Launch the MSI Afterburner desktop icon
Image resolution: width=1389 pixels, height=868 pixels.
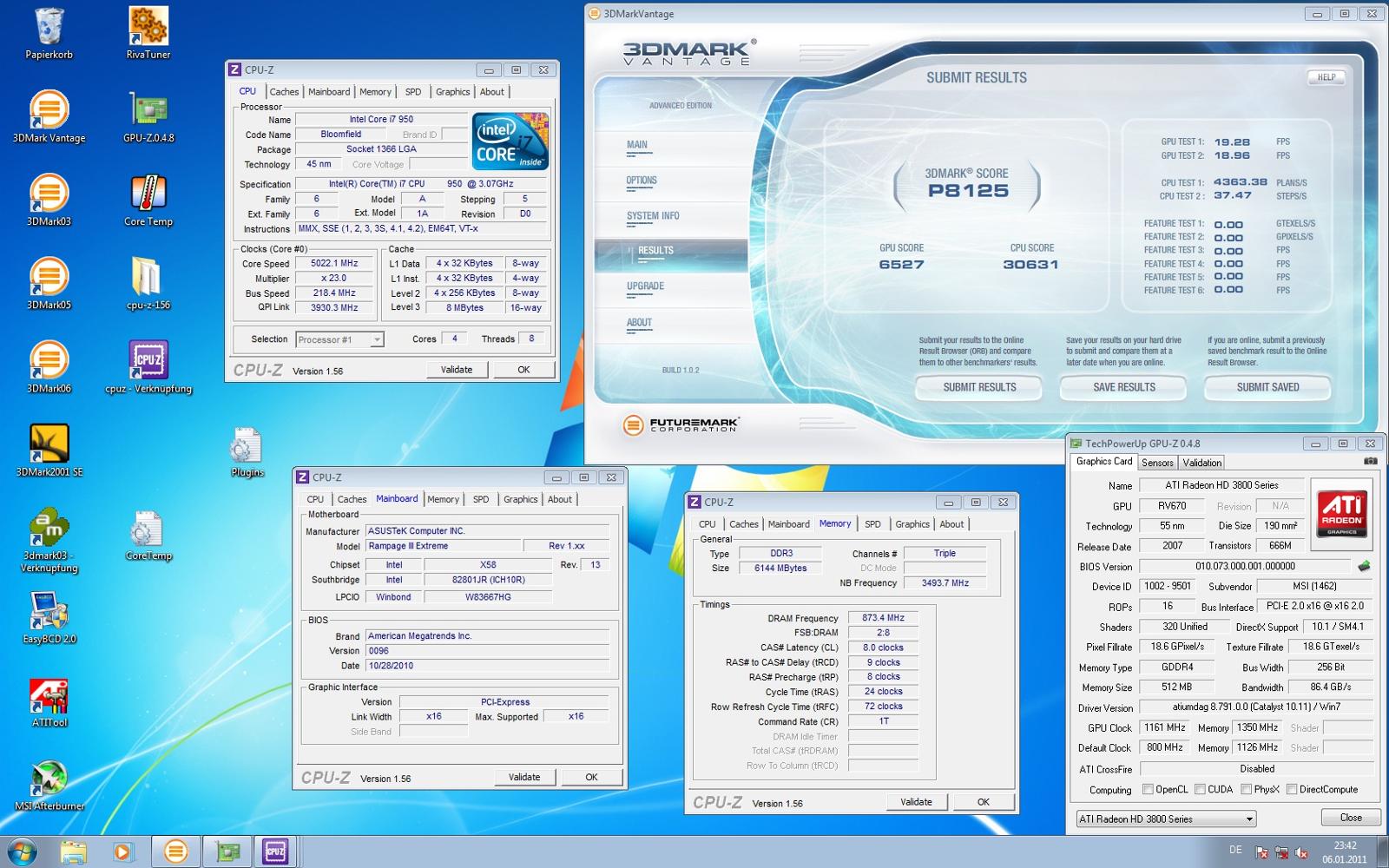point(49,785)
